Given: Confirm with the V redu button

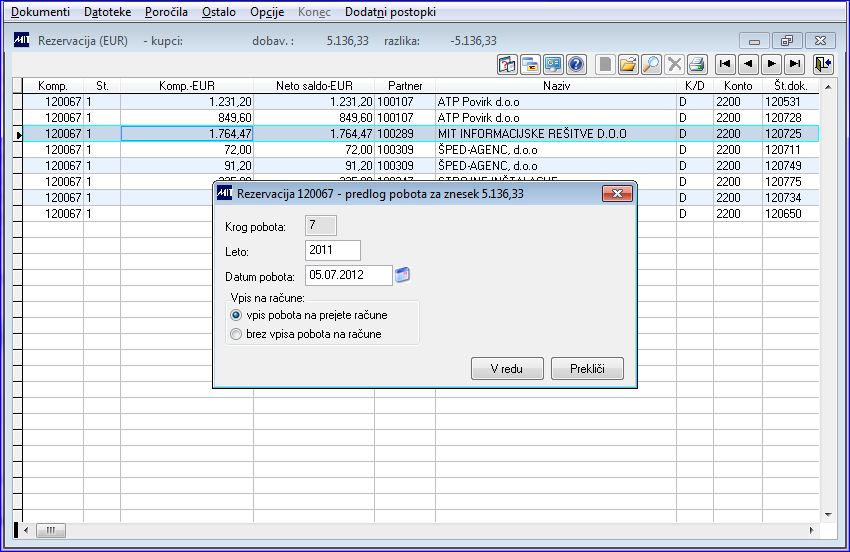Looking at the screenshot, I should tap(507, 369).
